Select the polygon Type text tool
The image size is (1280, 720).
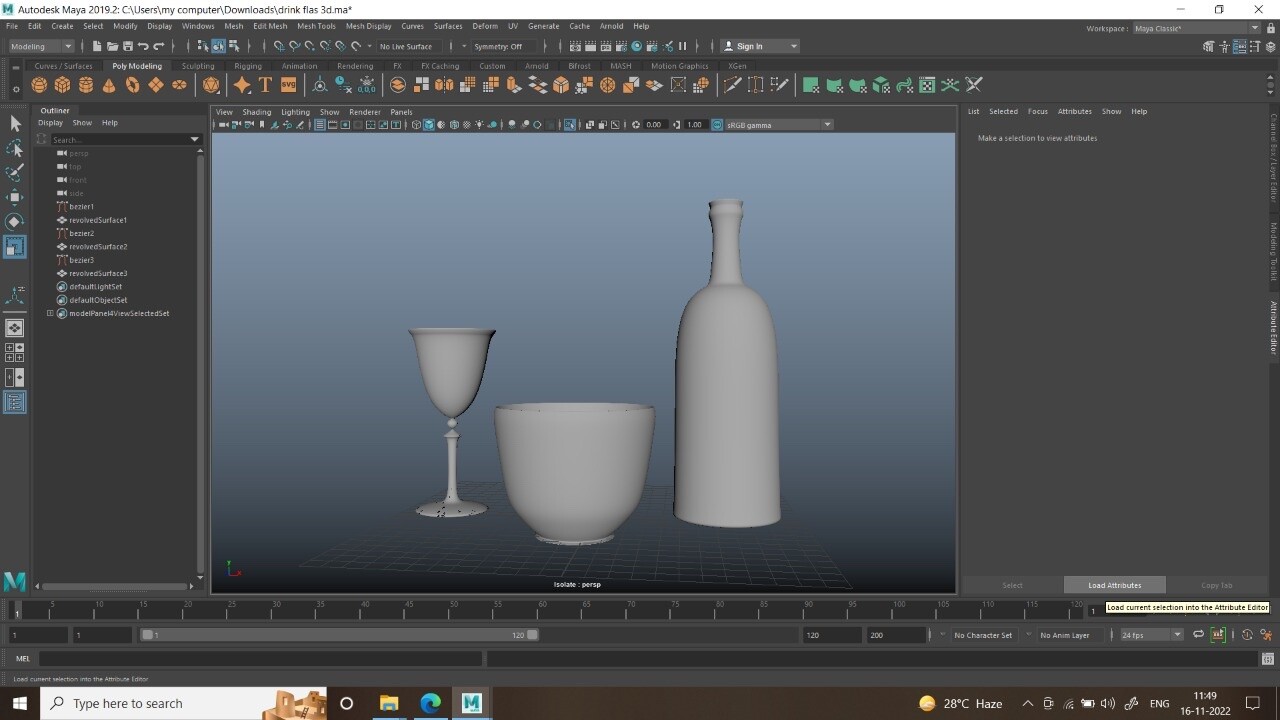coord(265,86)
